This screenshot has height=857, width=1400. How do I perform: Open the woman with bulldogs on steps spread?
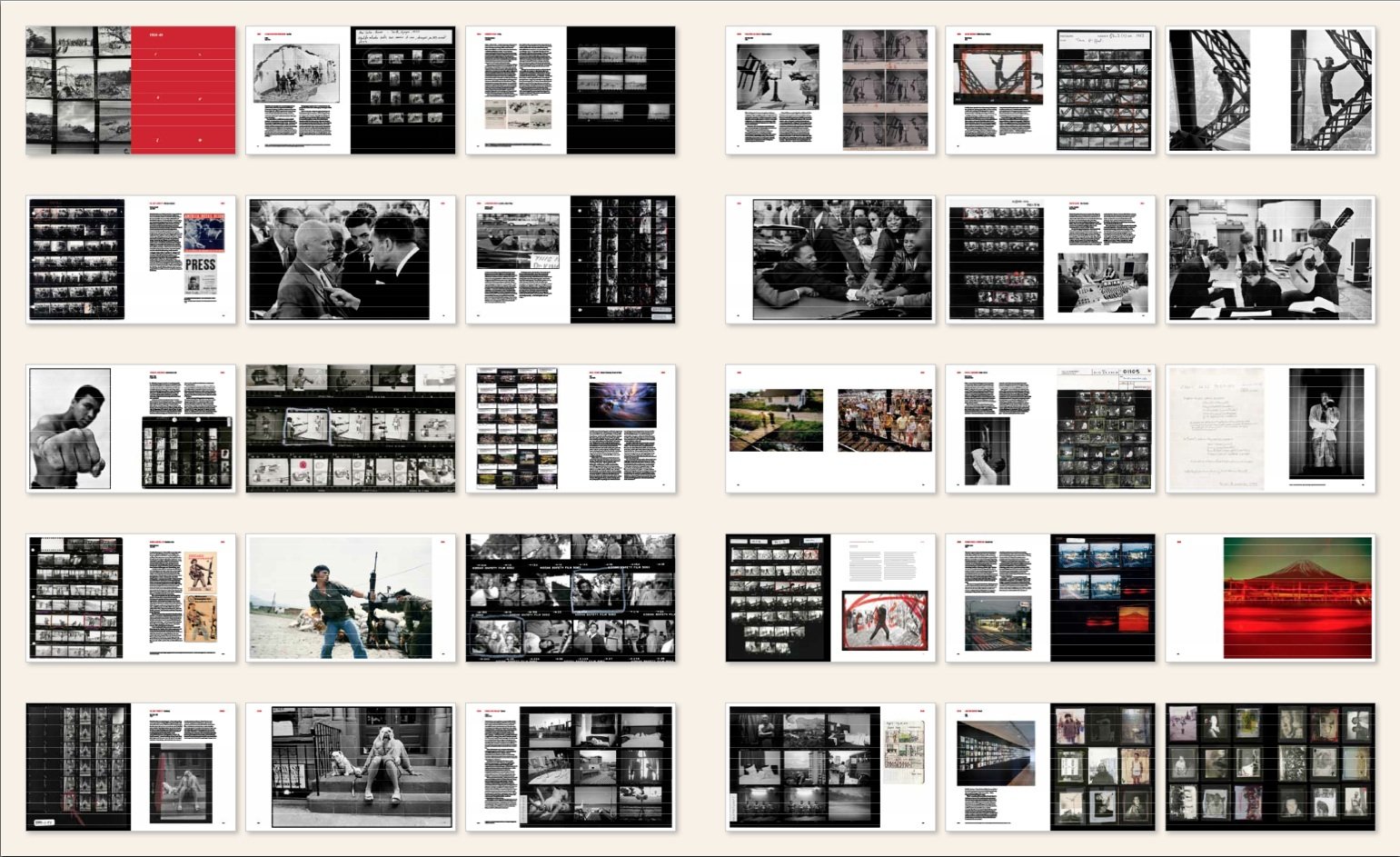351,767
